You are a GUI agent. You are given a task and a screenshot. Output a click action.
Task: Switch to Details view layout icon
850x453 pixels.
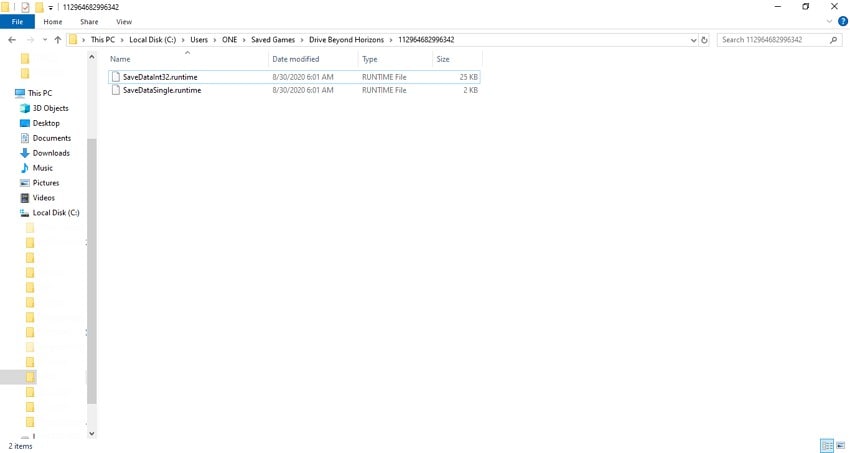(827, 445)
